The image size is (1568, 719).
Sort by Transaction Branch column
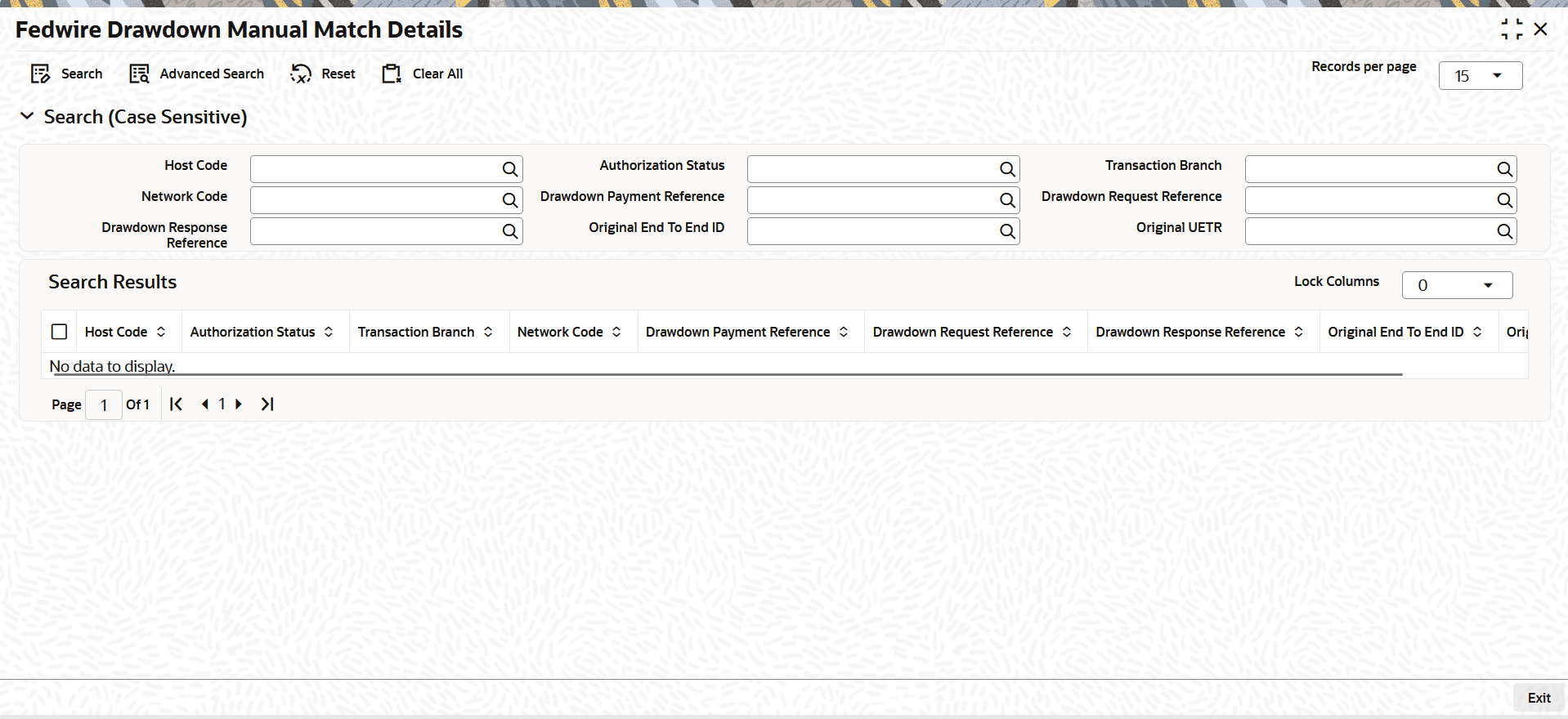488,332
